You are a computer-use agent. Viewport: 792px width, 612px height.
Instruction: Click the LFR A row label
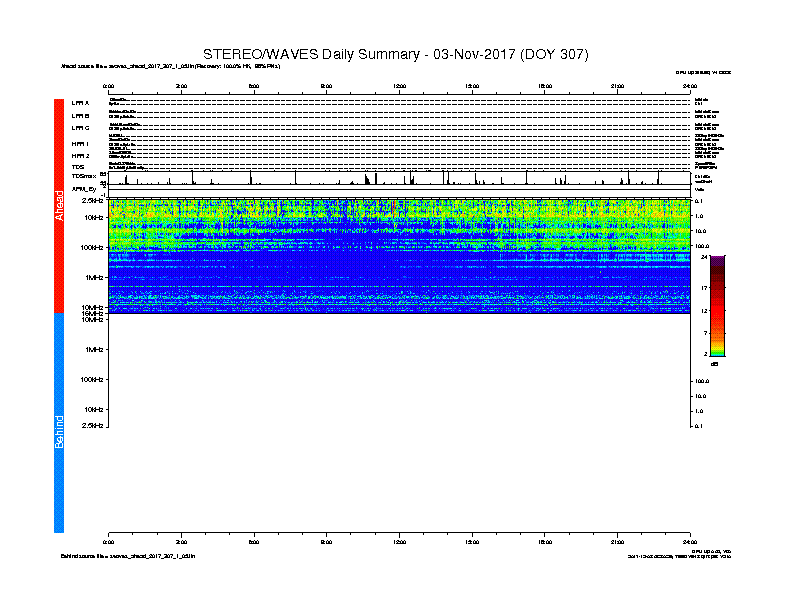coord(80,103)
